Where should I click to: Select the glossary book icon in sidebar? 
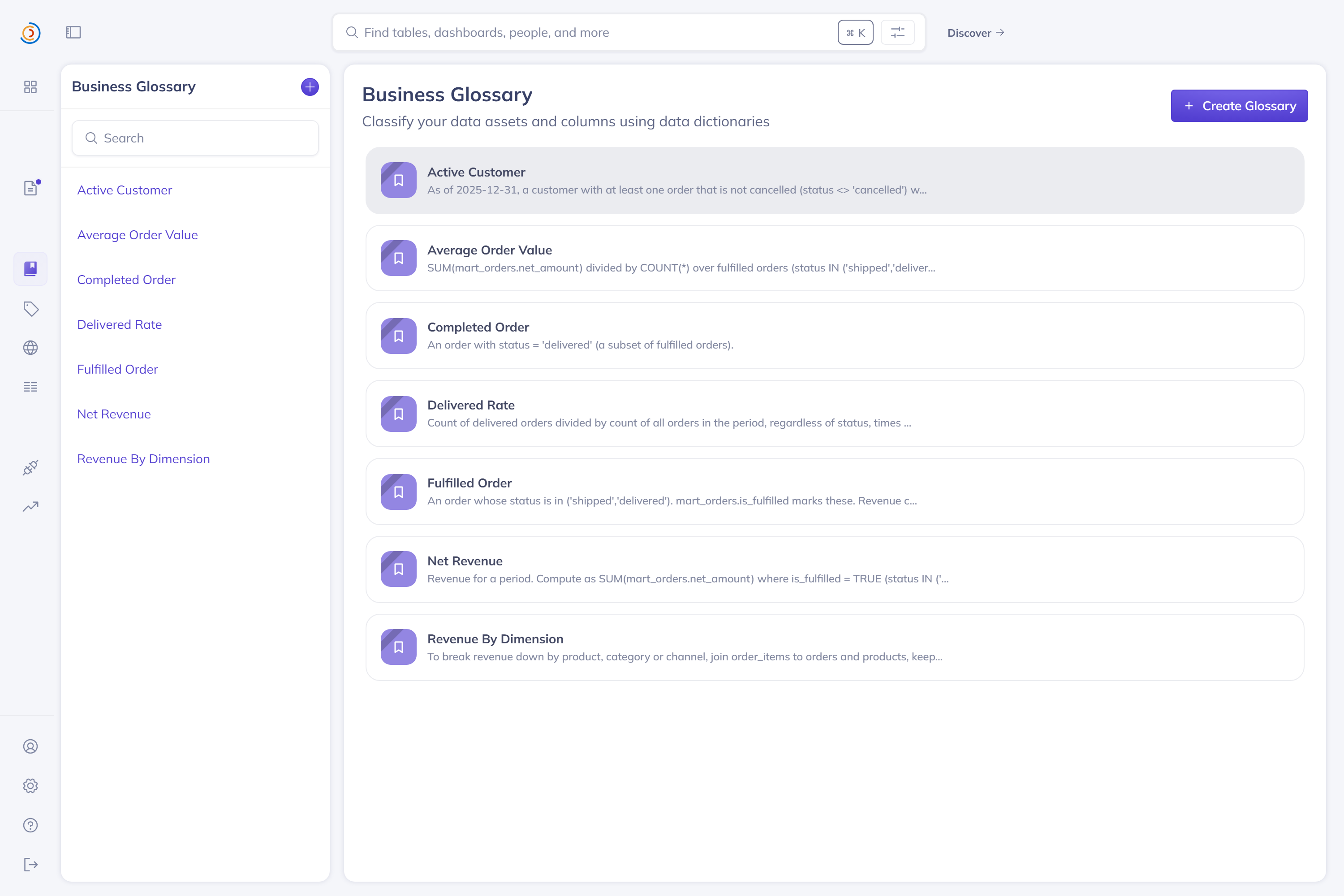30,268
